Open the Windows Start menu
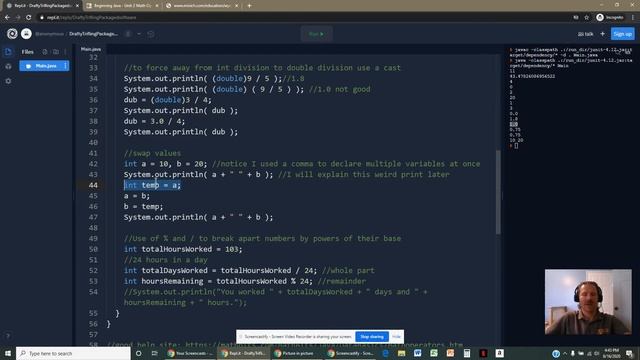Image resolution: width=640 pixels, height=360 pixels. click(8, 353)
